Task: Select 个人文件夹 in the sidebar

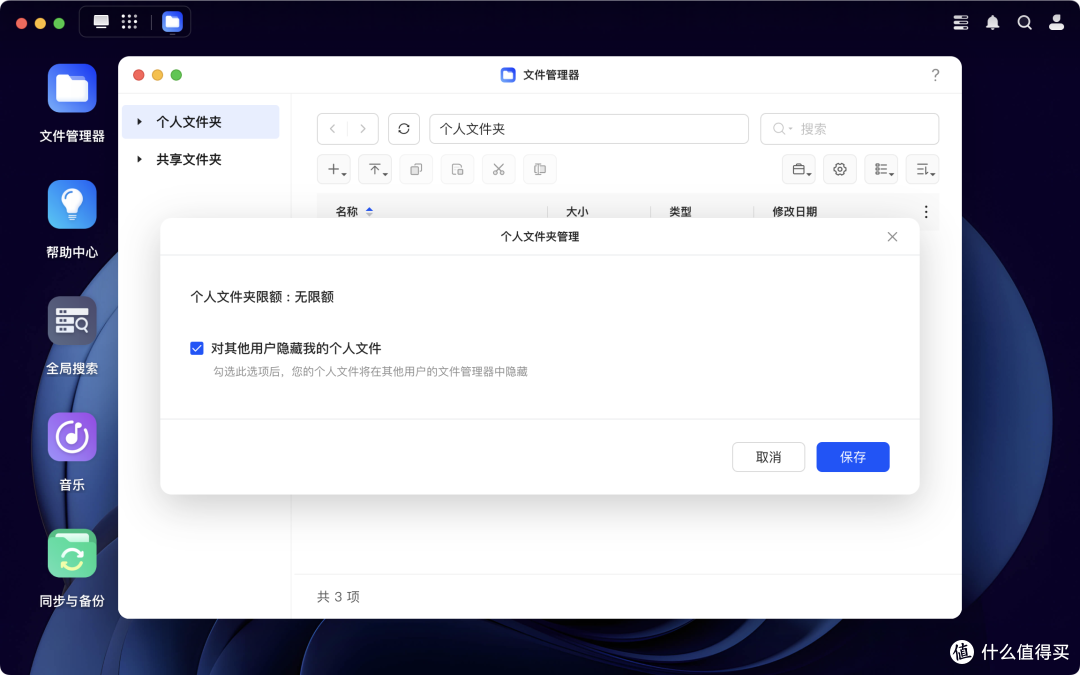Action: point(200,122)
